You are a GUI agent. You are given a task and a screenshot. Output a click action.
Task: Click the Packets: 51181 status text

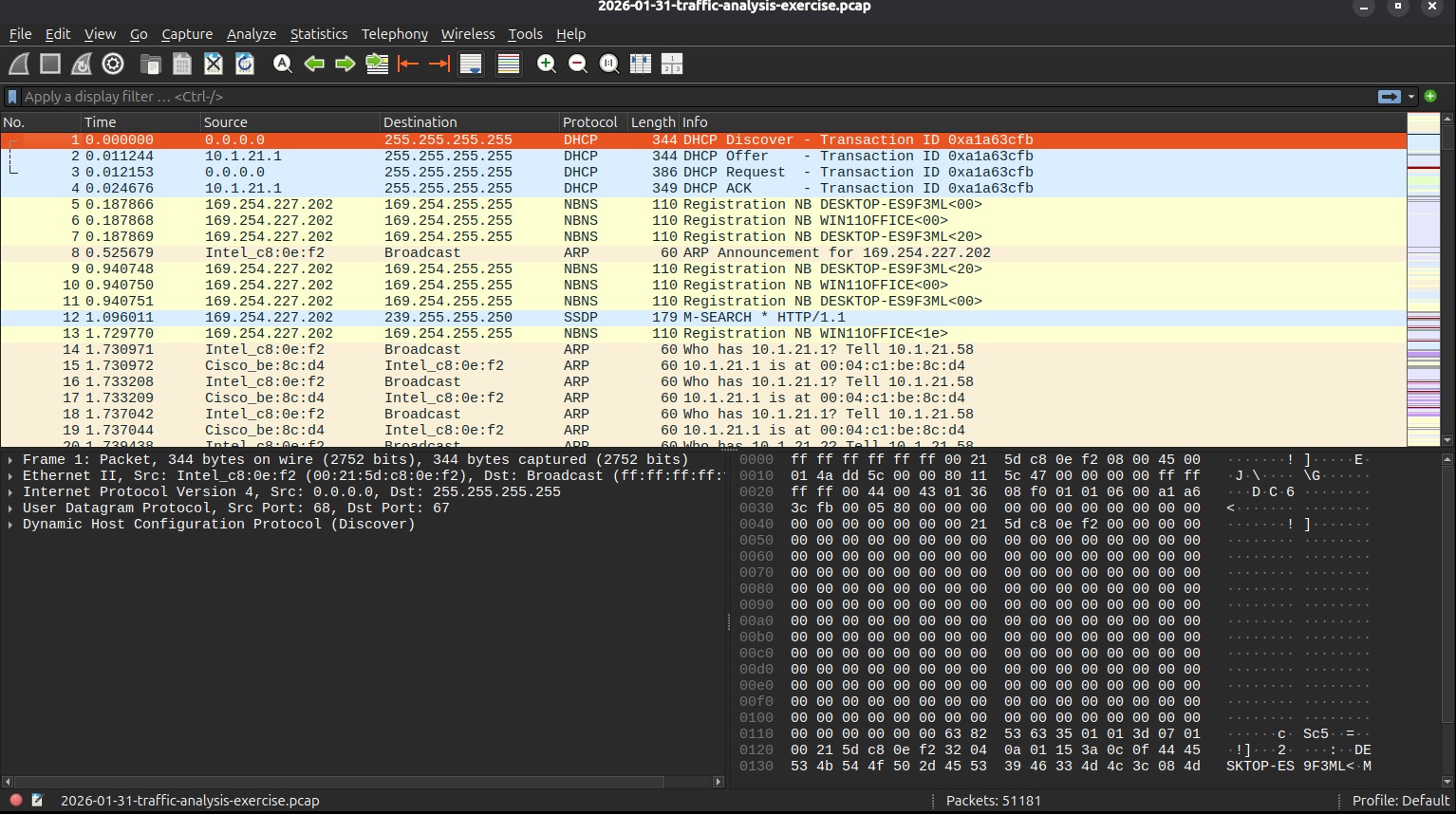coord(994,801)
